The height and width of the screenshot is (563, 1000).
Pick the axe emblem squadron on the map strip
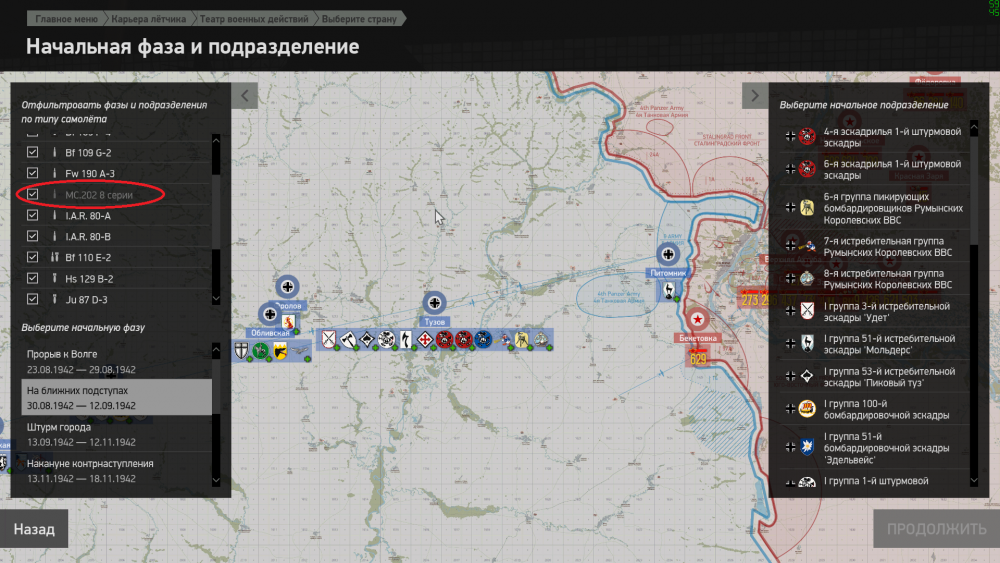pyautogui.click(x=348, y=339)
